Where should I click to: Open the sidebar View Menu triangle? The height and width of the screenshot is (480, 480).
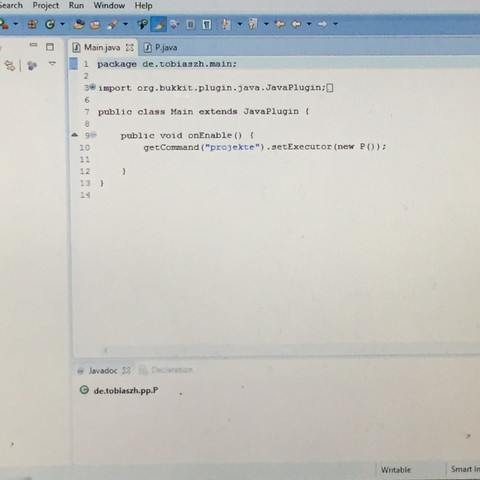point(52,63)
